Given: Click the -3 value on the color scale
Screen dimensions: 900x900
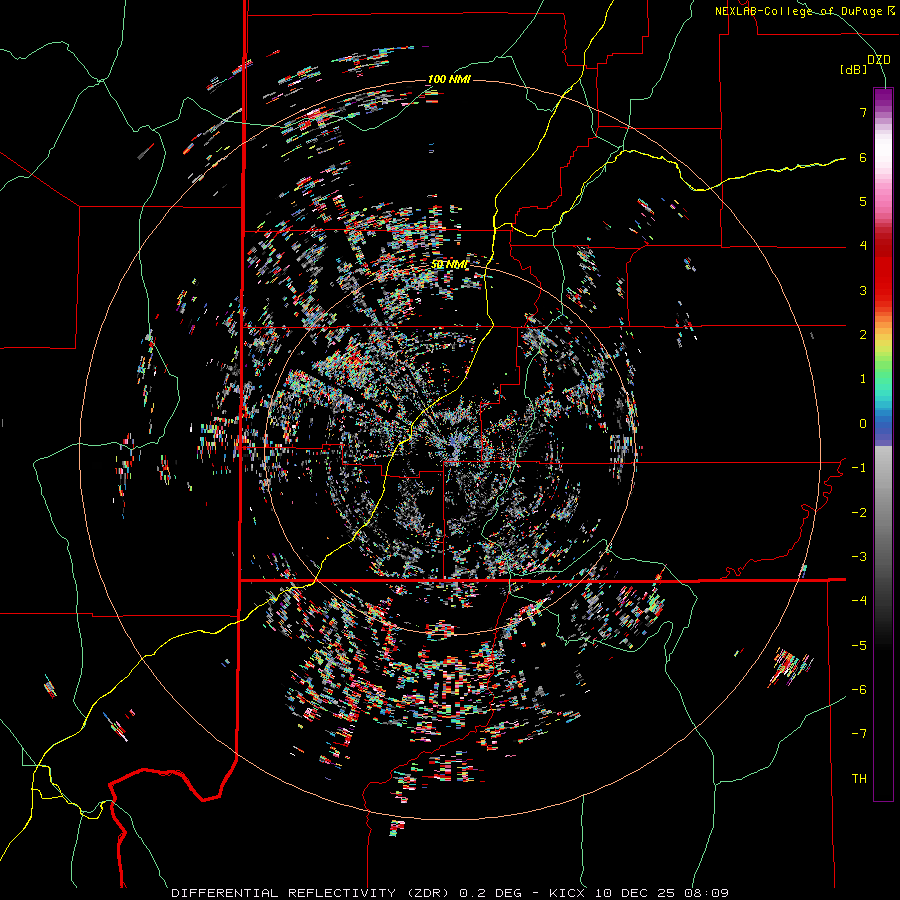Looking at the screenshot, I should (859, 557).
